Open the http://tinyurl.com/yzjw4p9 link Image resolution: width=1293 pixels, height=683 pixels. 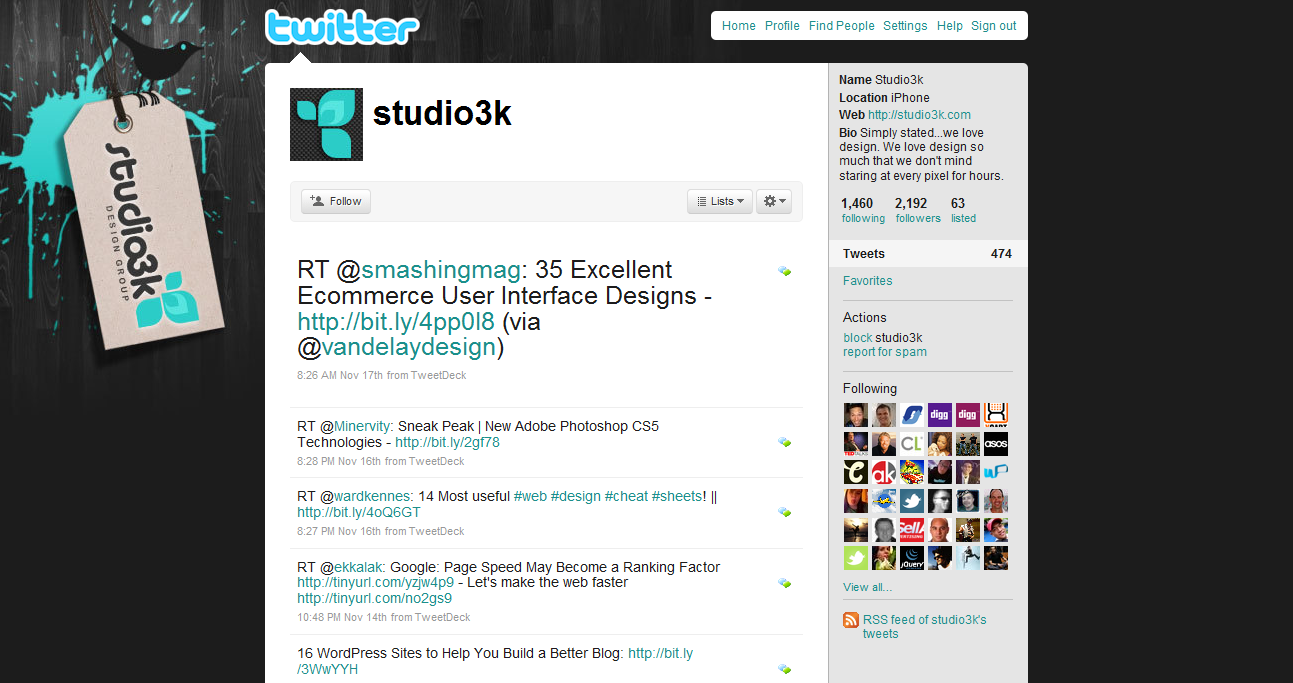[x=375, y=582]
